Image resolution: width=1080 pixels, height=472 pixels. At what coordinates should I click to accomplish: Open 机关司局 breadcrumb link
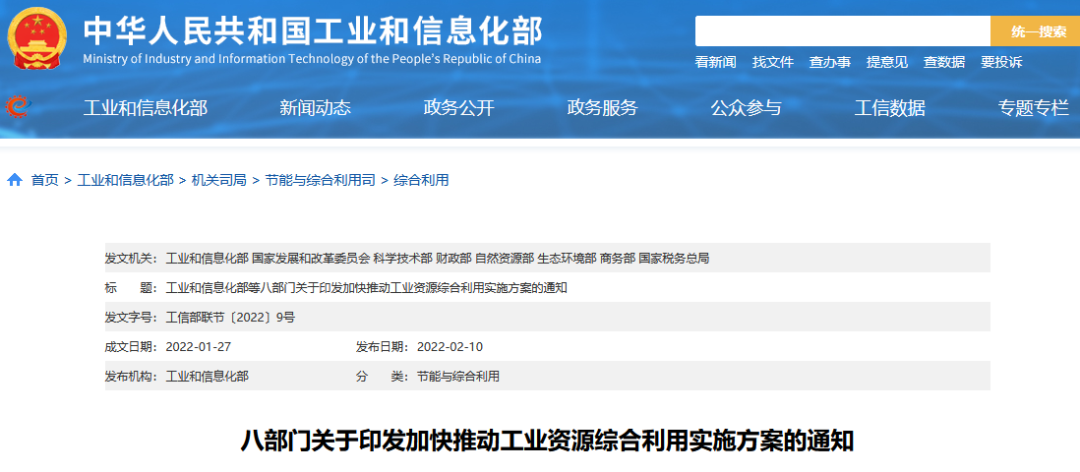[x=219, y=181]
